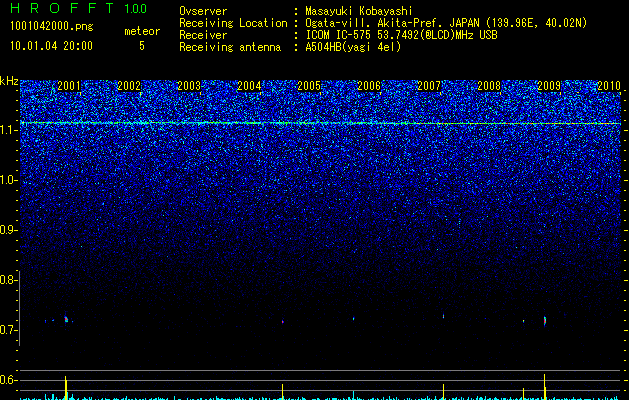Click the 0.8 frequency axis label
Viewport: 629px width, 400px height.
pos(8,280)
